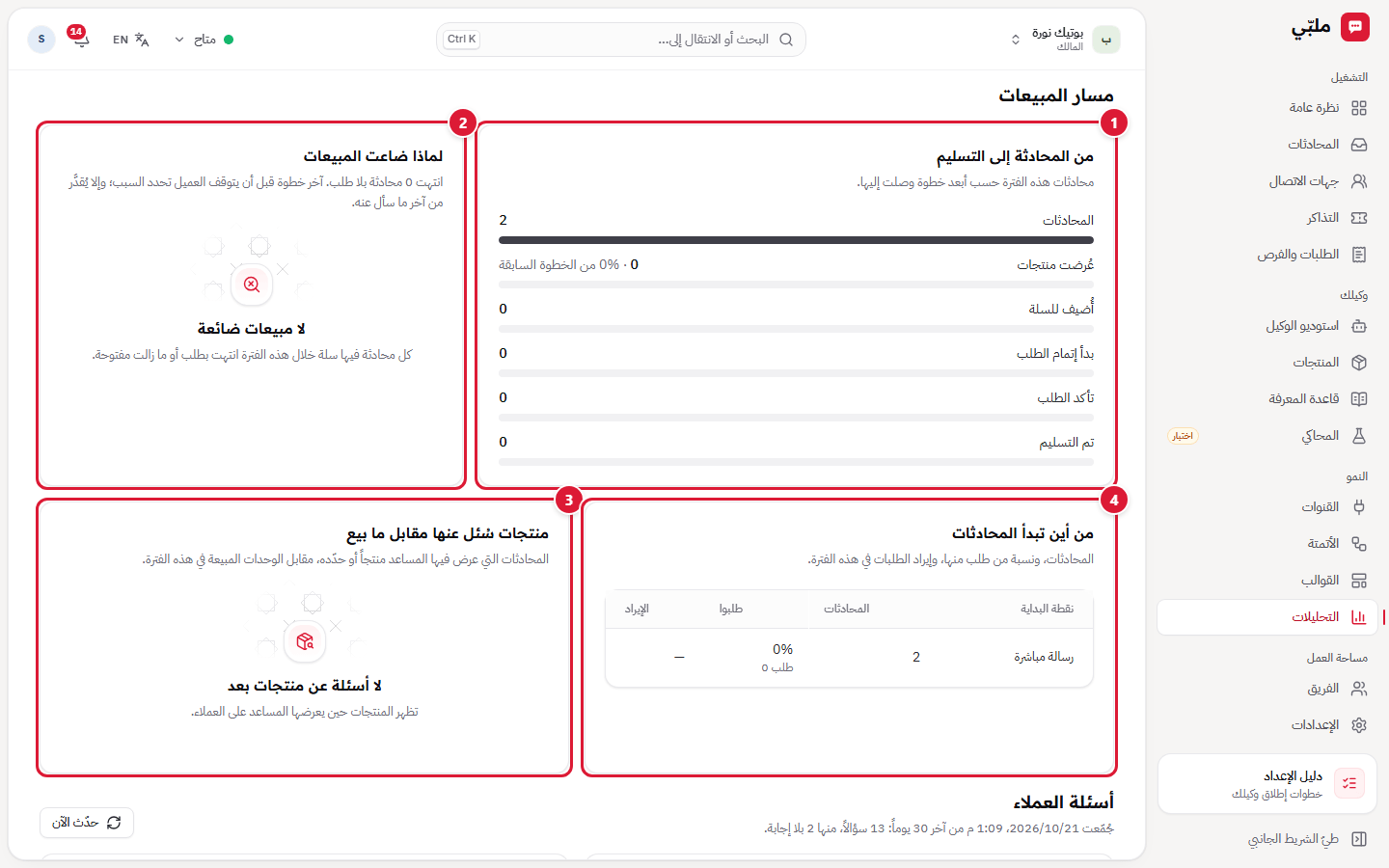This screenshot has width=1389, height=868.
Task: Select المنتجات box icon in sidebar
Action: tap(1359, 363)
